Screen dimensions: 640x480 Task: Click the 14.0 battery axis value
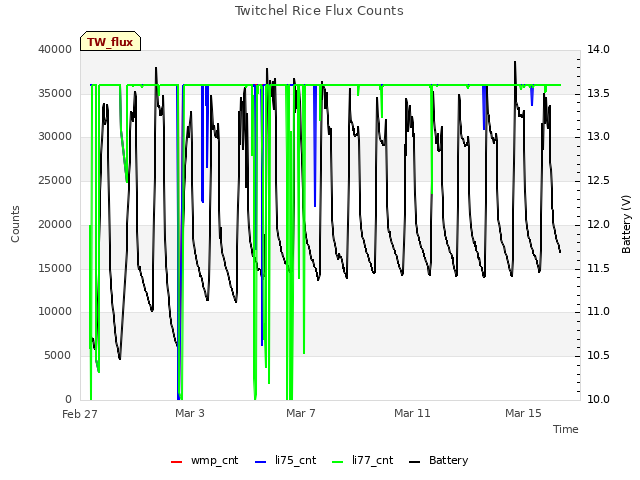tap(598, 49)
